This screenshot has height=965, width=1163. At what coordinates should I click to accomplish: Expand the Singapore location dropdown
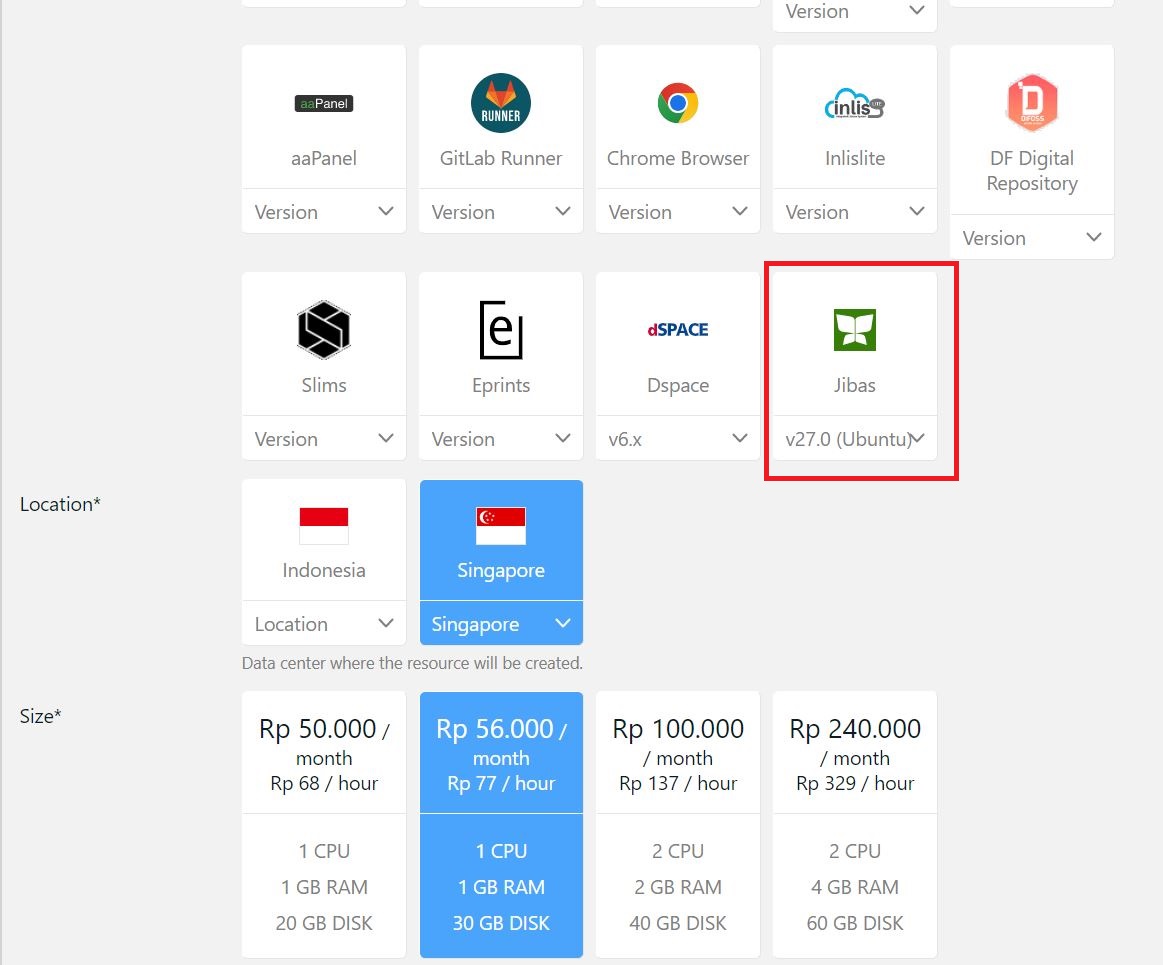500,624
